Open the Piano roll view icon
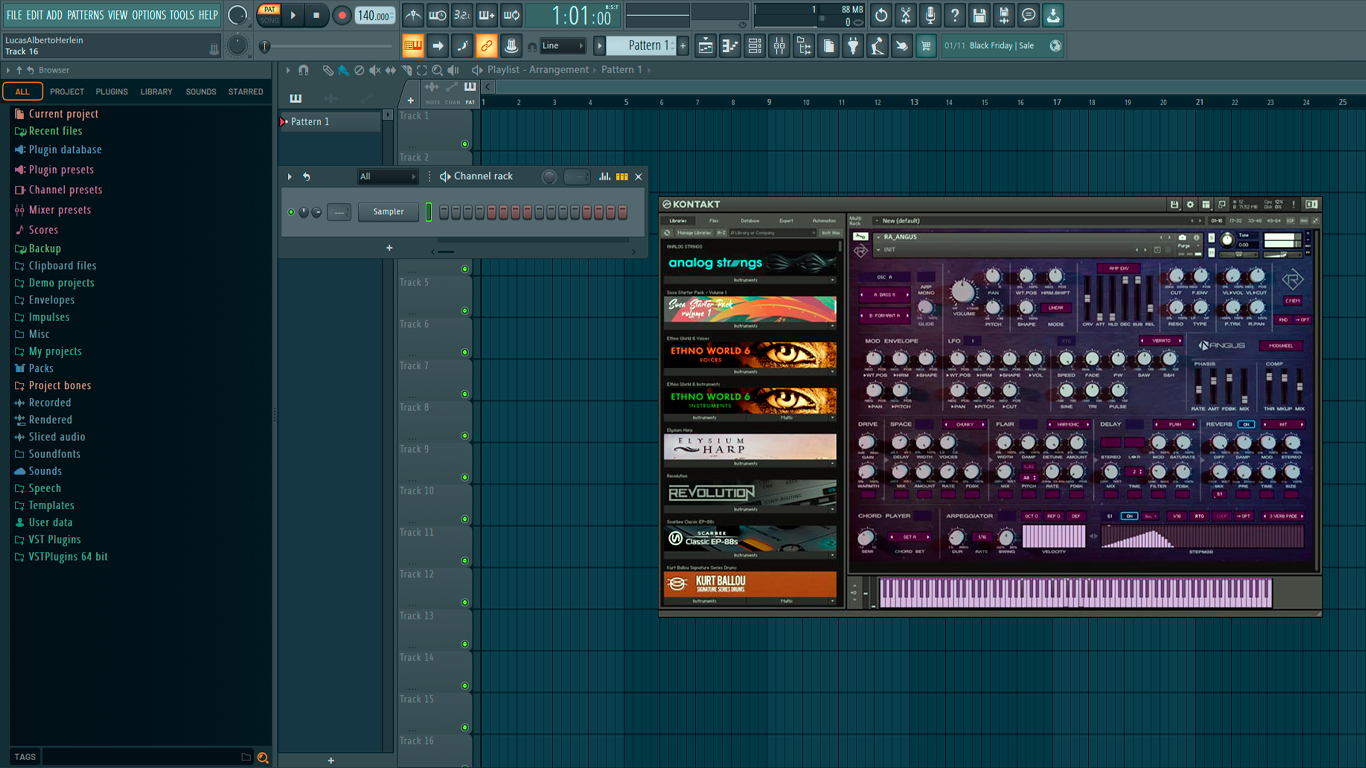Viewport: 1366px width, 768px height. 730,46
